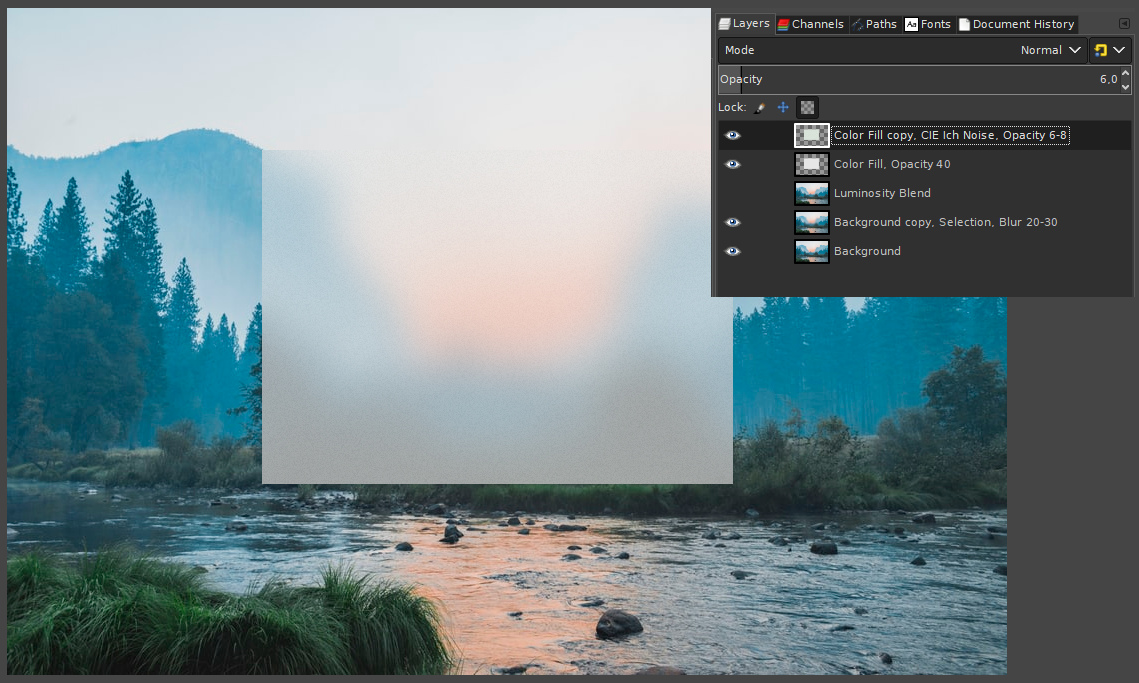The image size is (1139, 683).
Task: Switch to the Layers tab
Action: [x=745, y=24]
